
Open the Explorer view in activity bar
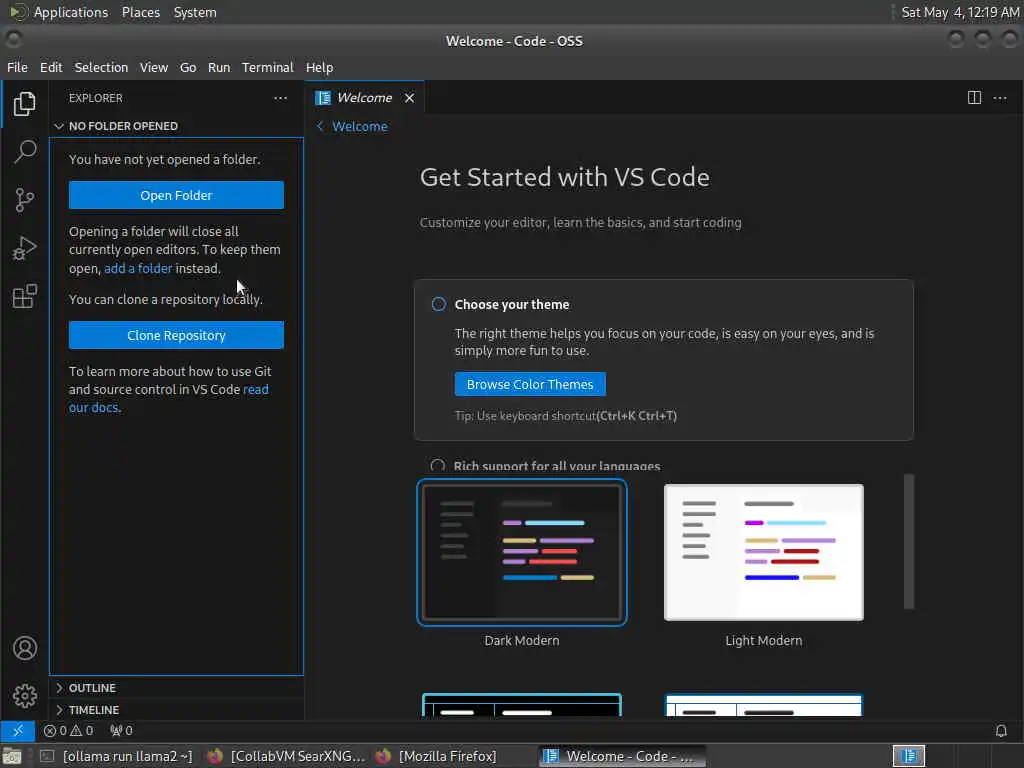[x=24, y=104]
